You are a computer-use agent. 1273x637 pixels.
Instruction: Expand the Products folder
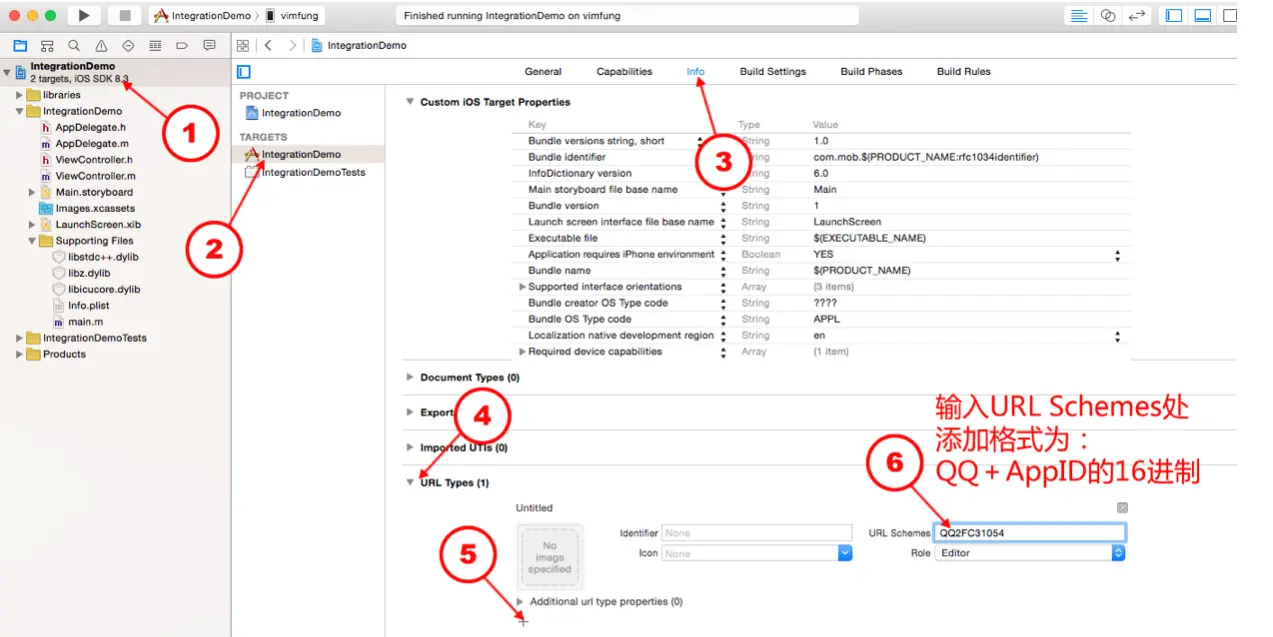pos(19,354)
